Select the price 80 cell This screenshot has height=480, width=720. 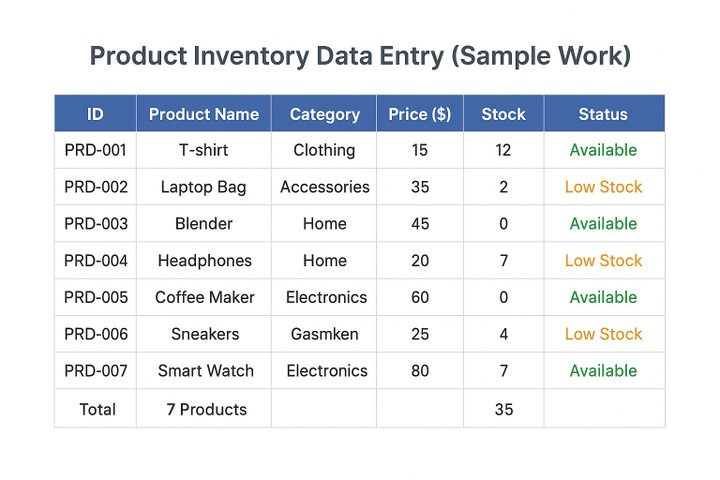(420, 371)
